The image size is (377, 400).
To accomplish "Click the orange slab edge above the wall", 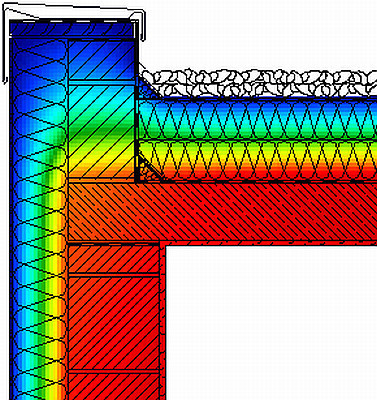I will coord(114,212).
